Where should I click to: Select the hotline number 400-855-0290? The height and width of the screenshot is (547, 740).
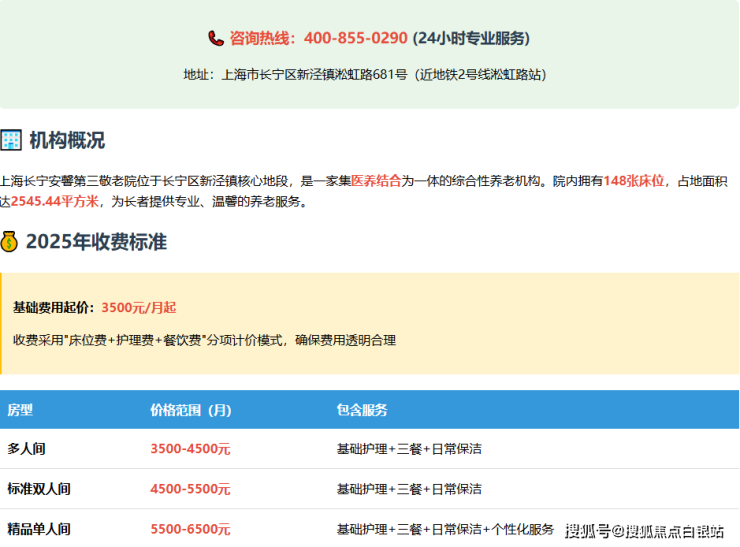coord(355,38)
